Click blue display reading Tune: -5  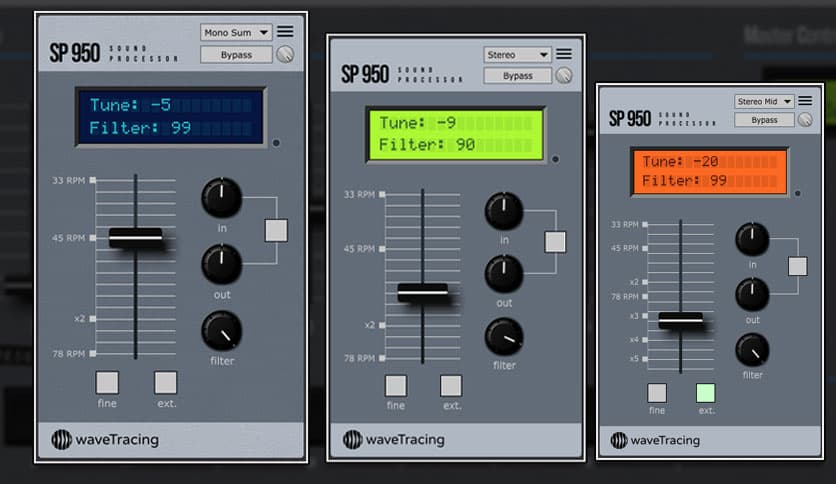170,116
